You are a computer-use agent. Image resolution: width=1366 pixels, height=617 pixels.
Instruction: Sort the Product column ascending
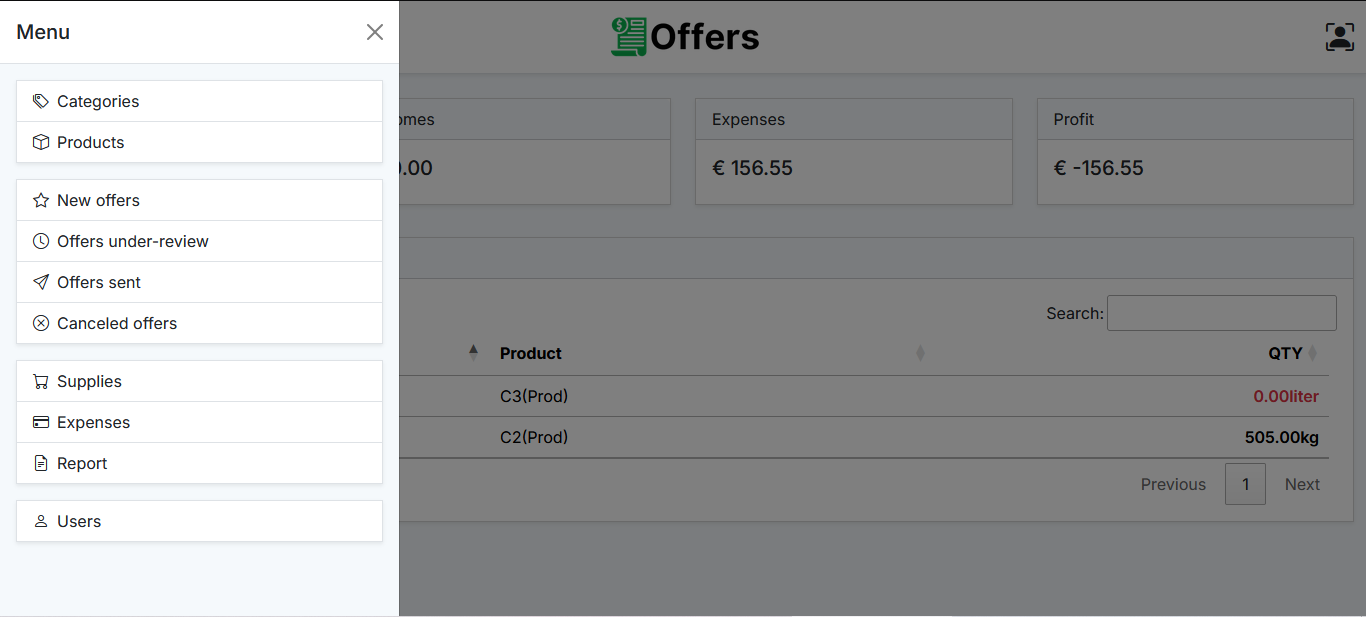pos(473,351)
